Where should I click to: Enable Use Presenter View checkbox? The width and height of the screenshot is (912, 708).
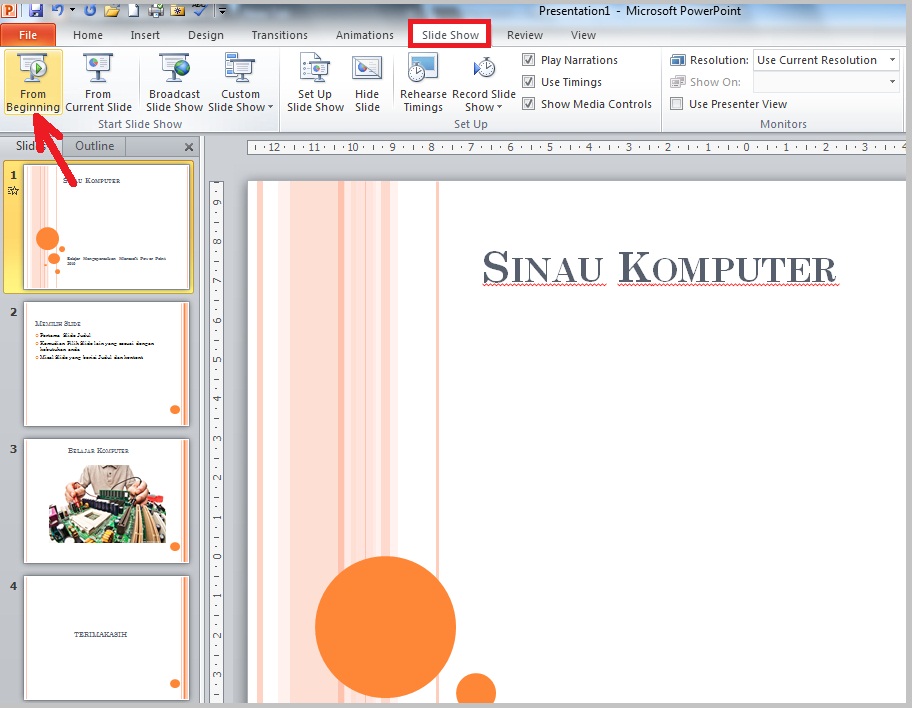677,104
